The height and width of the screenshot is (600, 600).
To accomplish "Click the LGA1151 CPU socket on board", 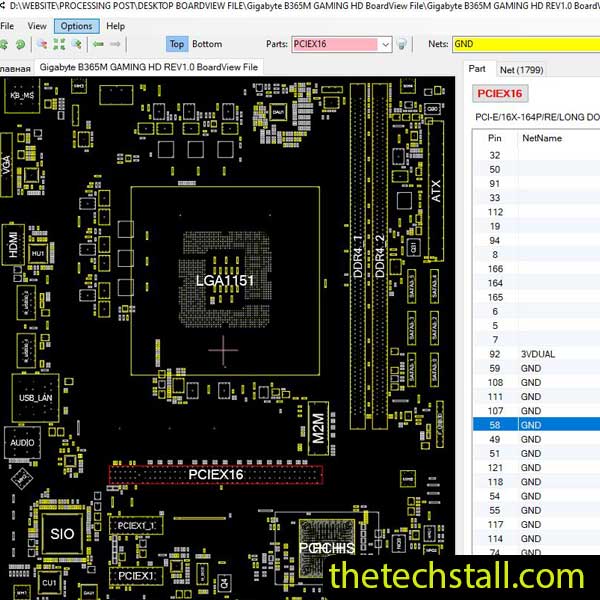I will coord(225,281).
